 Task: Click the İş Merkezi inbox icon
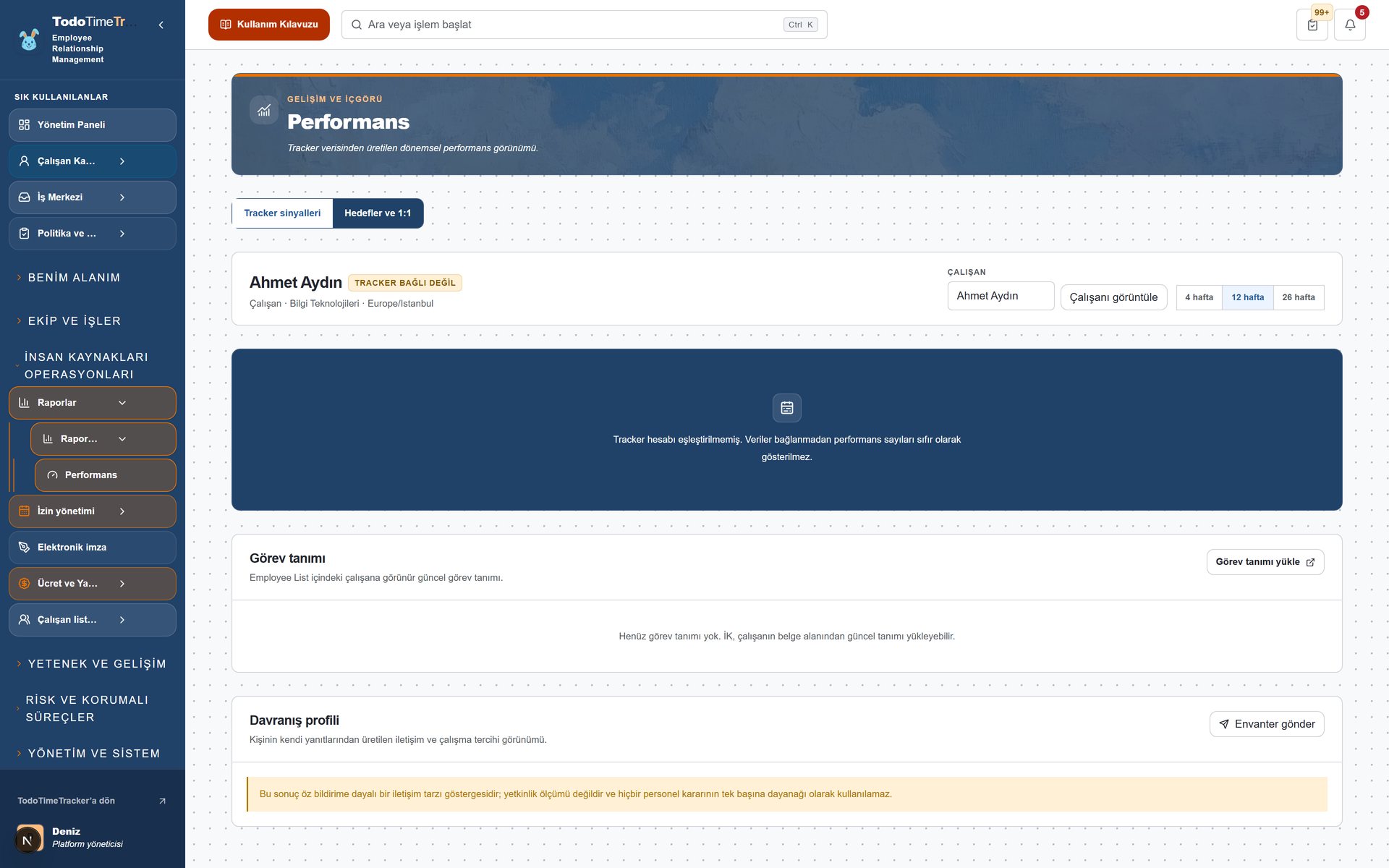[x=24, y=197]
